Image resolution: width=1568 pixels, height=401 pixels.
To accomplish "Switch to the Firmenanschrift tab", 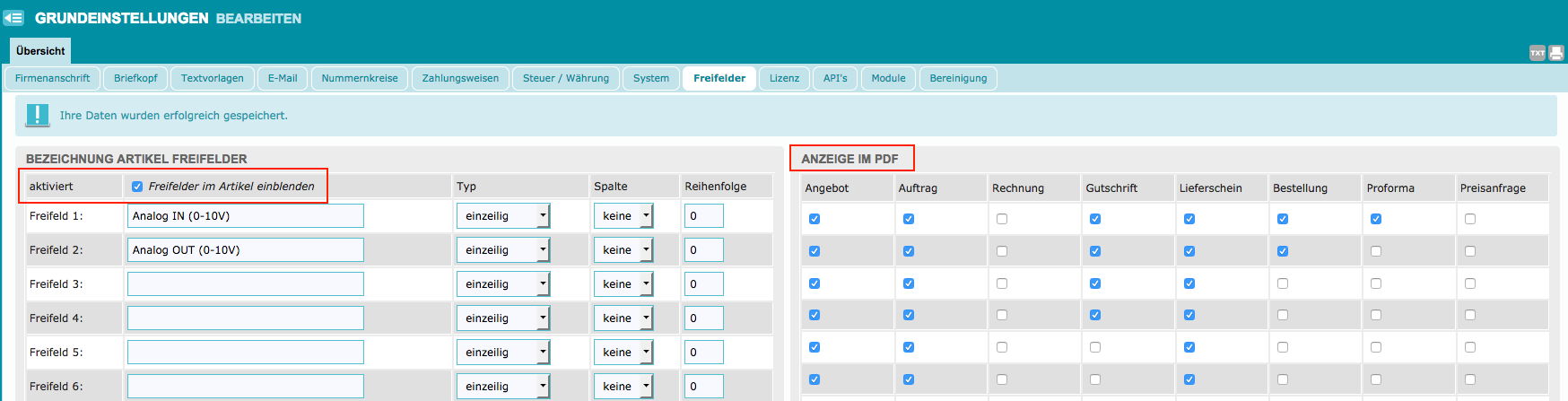I will (x=52, y=78).
